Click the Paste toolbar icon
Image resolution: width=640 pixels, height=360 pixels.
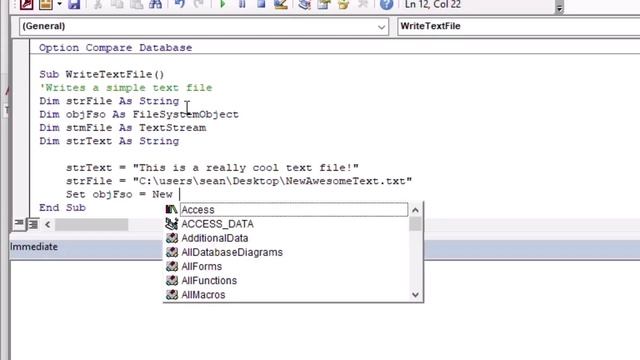[x=136, y=4]
